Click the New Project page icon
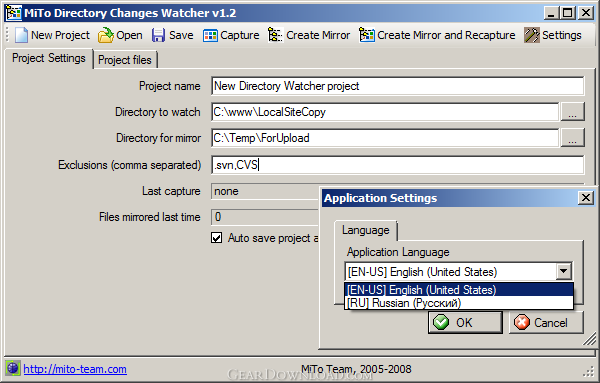This screenshot has height=383, width=600. point(21,35)
